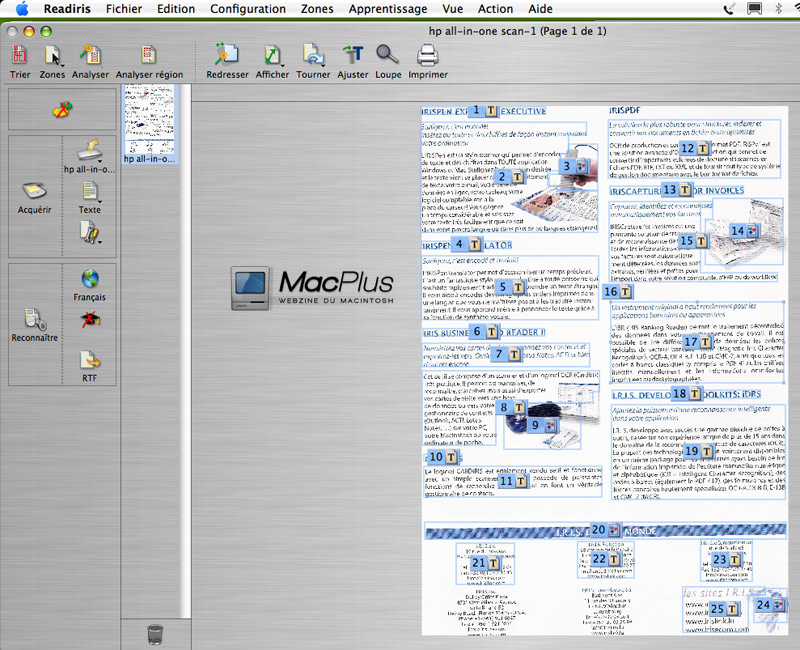Select the text zone 19 tag
The height and width of the screenshot is (650, 800).
coord(698,452)
